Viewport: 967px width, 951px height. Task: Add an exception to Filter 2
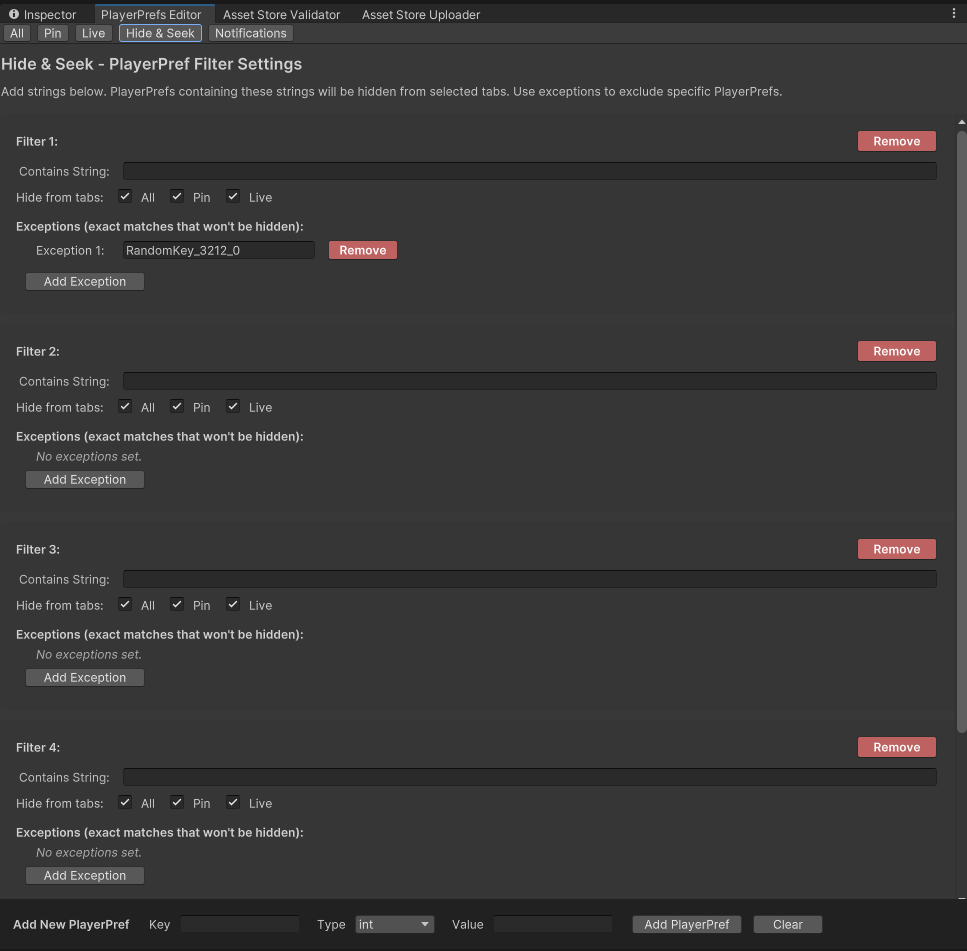84,479
